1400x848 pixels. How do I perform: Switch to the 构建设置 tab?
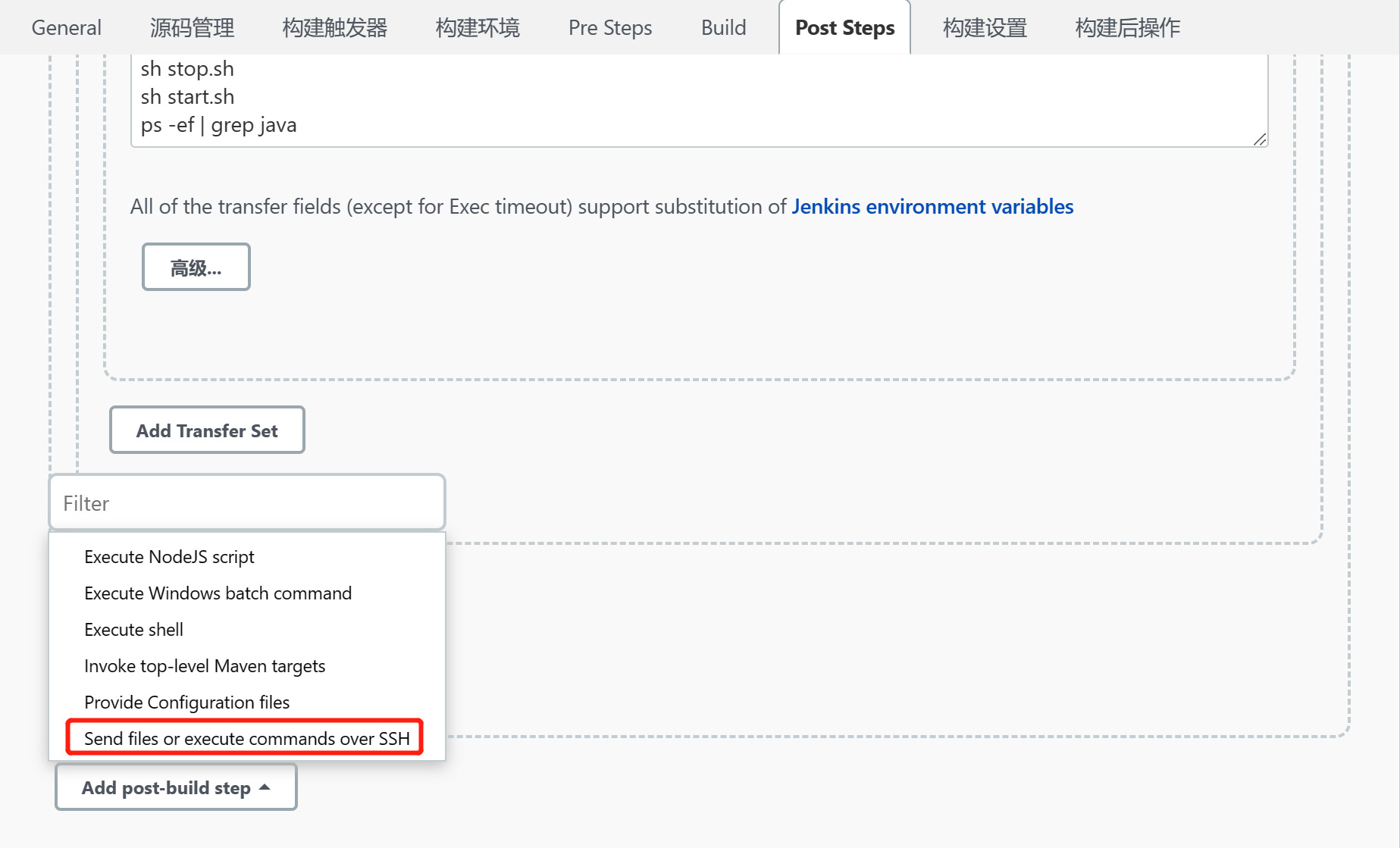click(x=985, y=27)
